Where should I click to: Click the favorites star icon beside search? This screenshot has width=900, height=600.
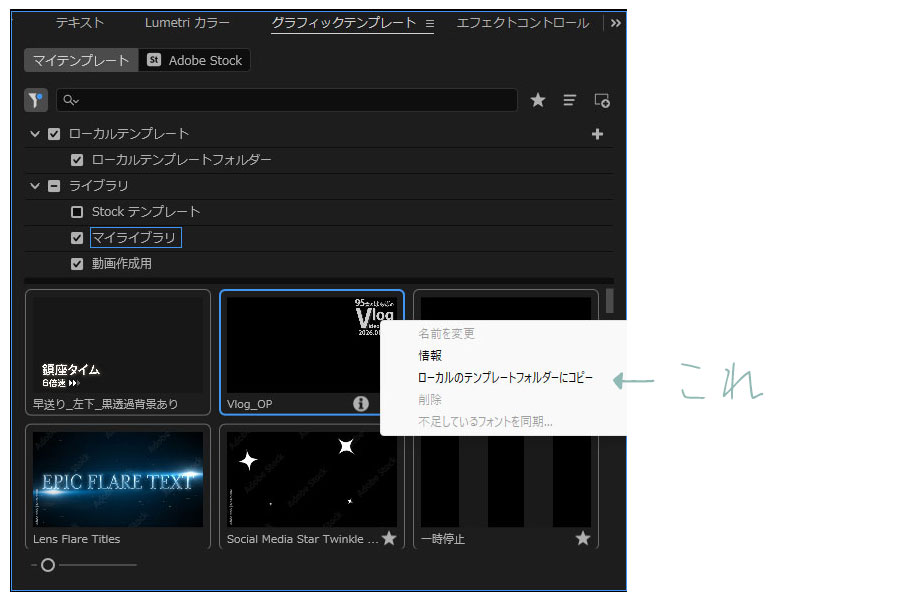pyautogui.click(x=538, y=100)
